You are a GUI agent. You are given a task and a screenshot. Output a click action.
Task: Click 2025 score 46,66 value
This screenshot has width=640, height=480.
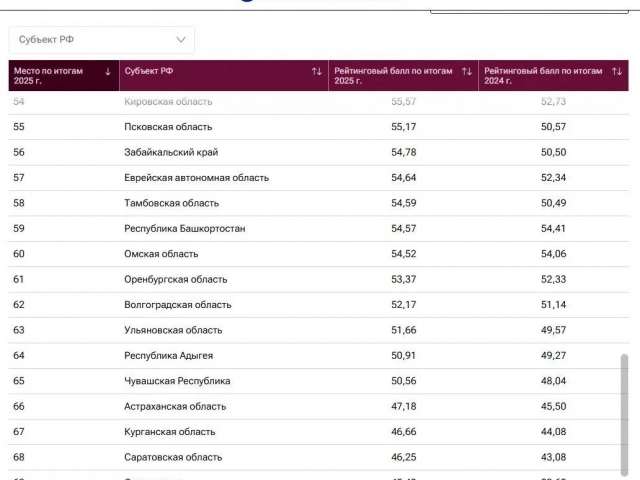pyautogui.click(x=403, y=432)
